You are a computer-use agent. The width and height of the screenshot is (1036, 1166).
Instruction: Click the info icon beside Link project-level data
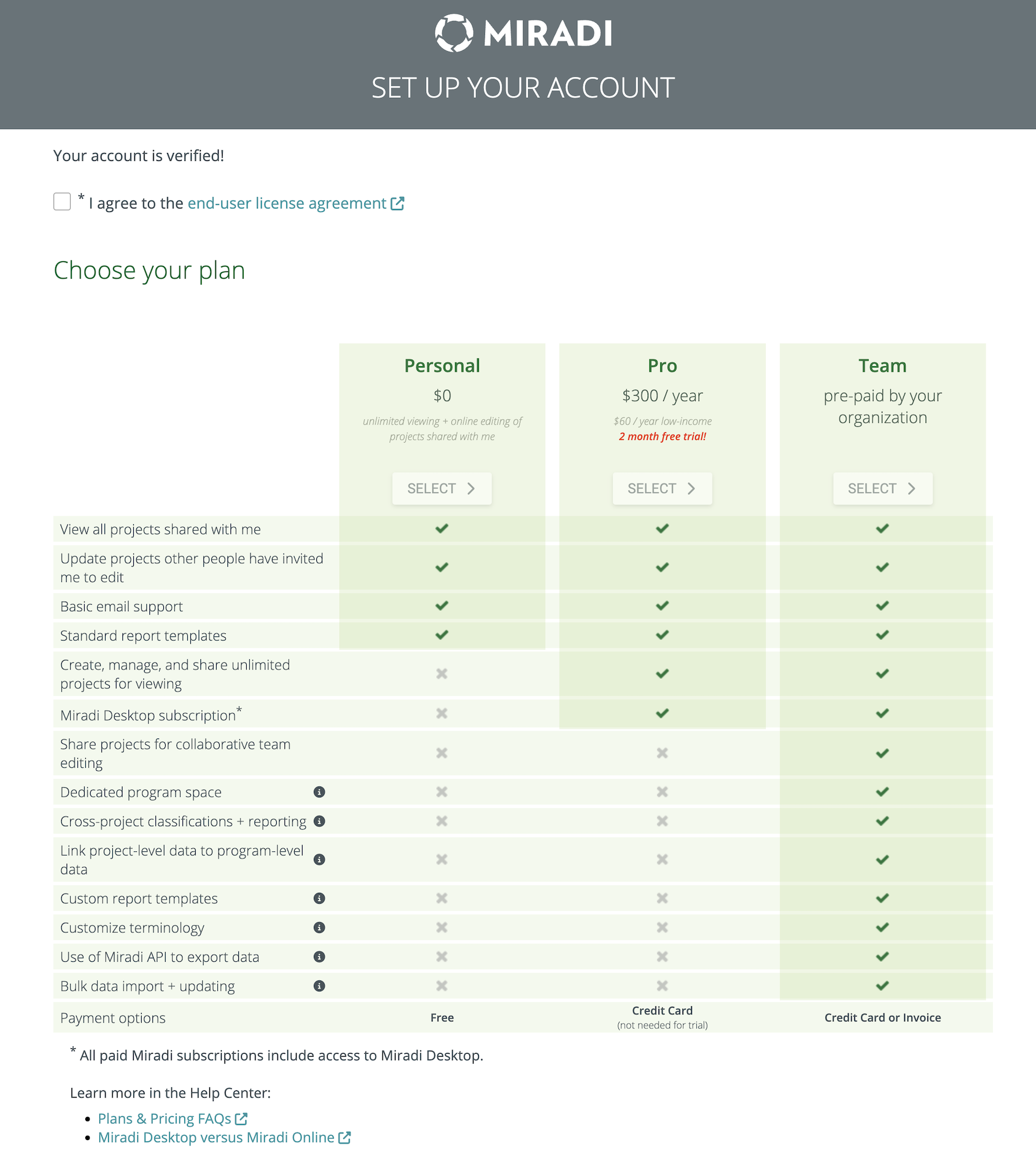pos(319,859)
